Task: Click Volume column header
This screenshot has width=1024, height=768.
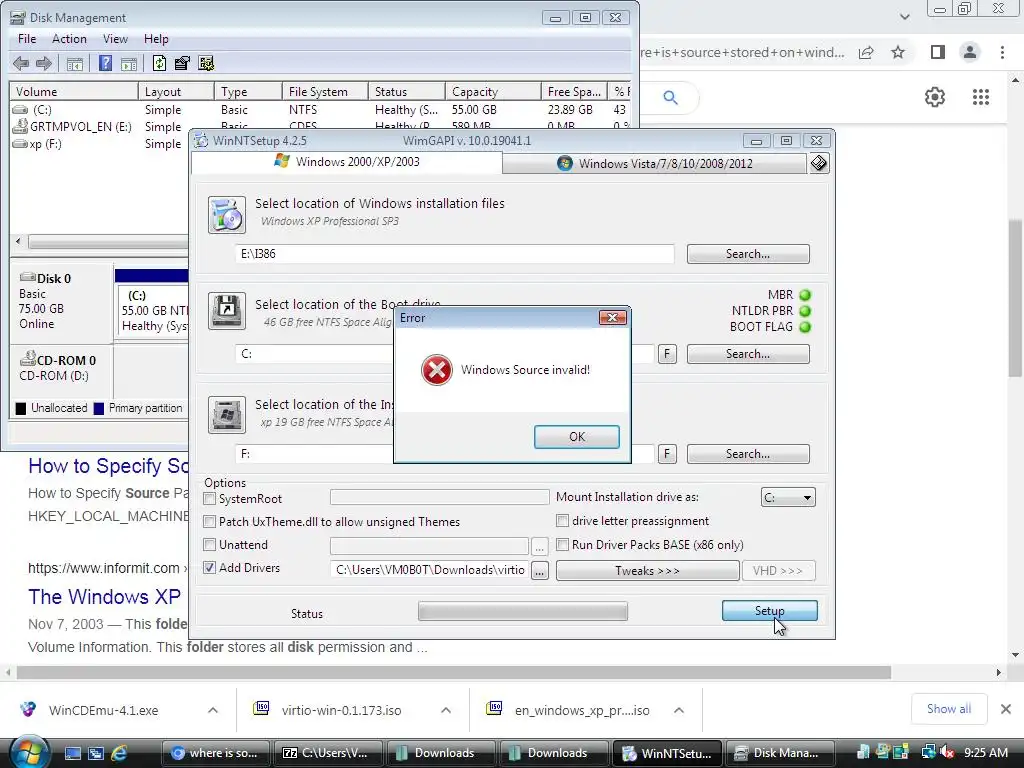Action: coord(74,91)
